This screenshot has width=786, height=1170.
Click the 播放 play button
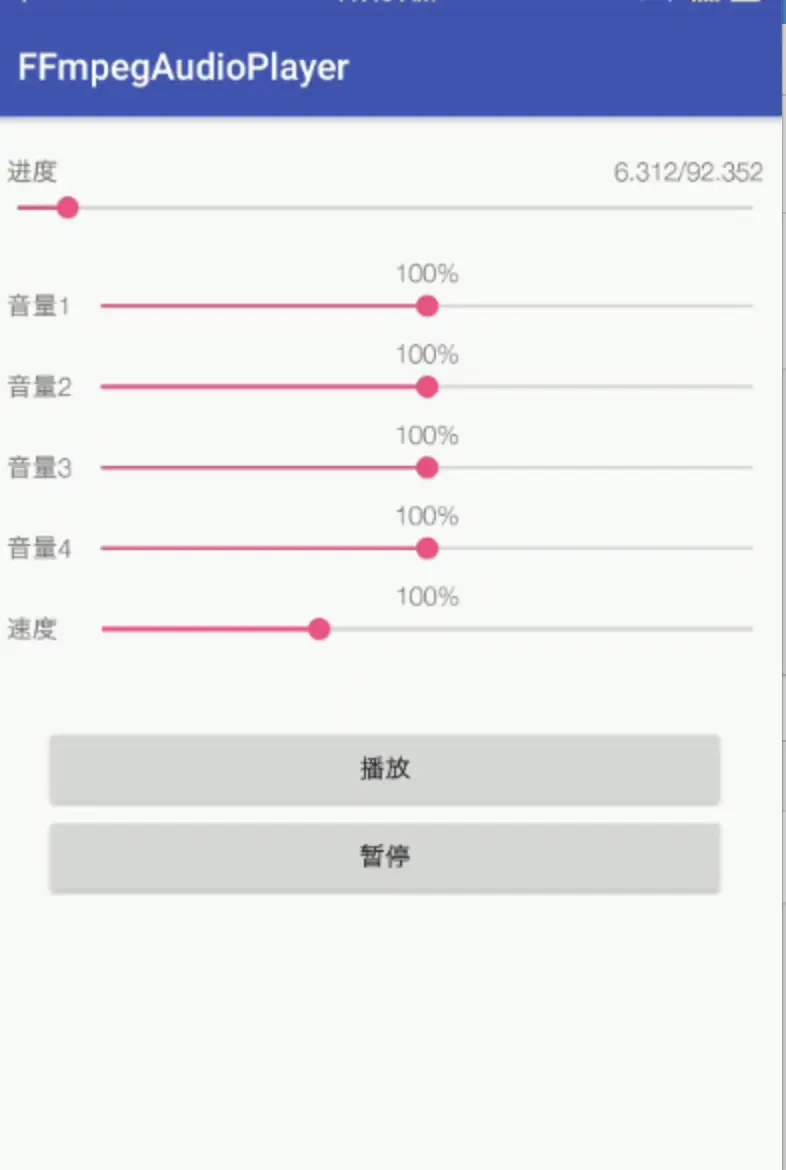pos(385,770)
